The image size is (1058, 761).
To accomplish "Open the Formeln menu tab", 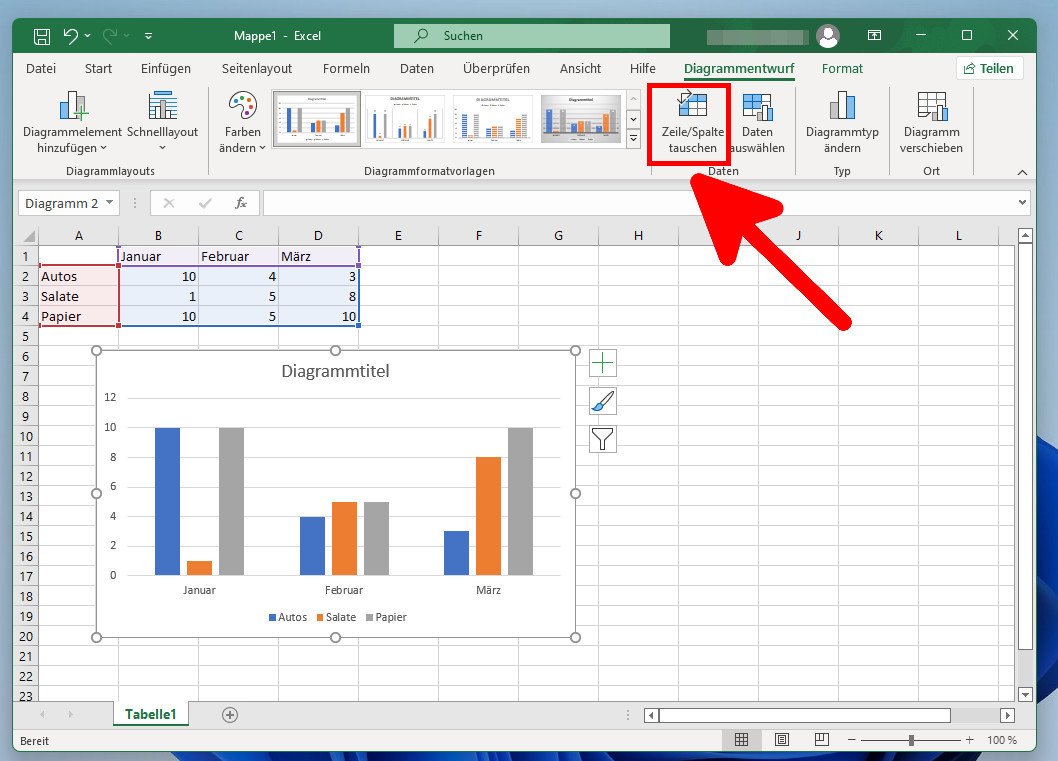I will point(346,68).
